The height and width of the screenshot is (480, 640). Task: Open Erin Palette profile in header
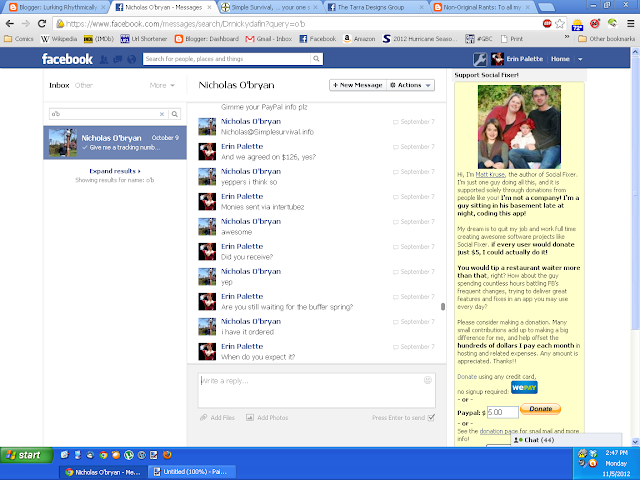[517, 59]
